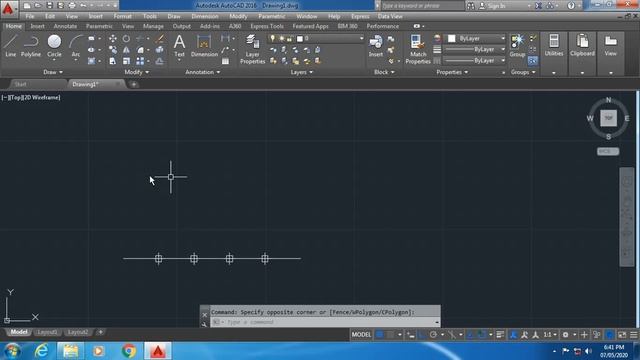This screenshot has width=640, height=360.
Task: Open the Dimension menu
Action: pos(204,16)
